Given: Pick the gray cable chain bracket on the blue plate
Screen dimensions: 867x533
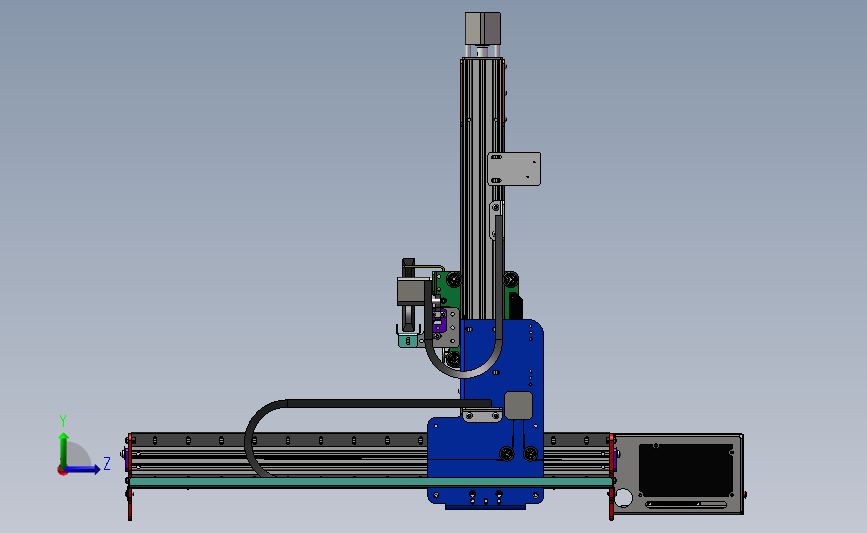Looking at the screenshot, I should click(482, 415).
